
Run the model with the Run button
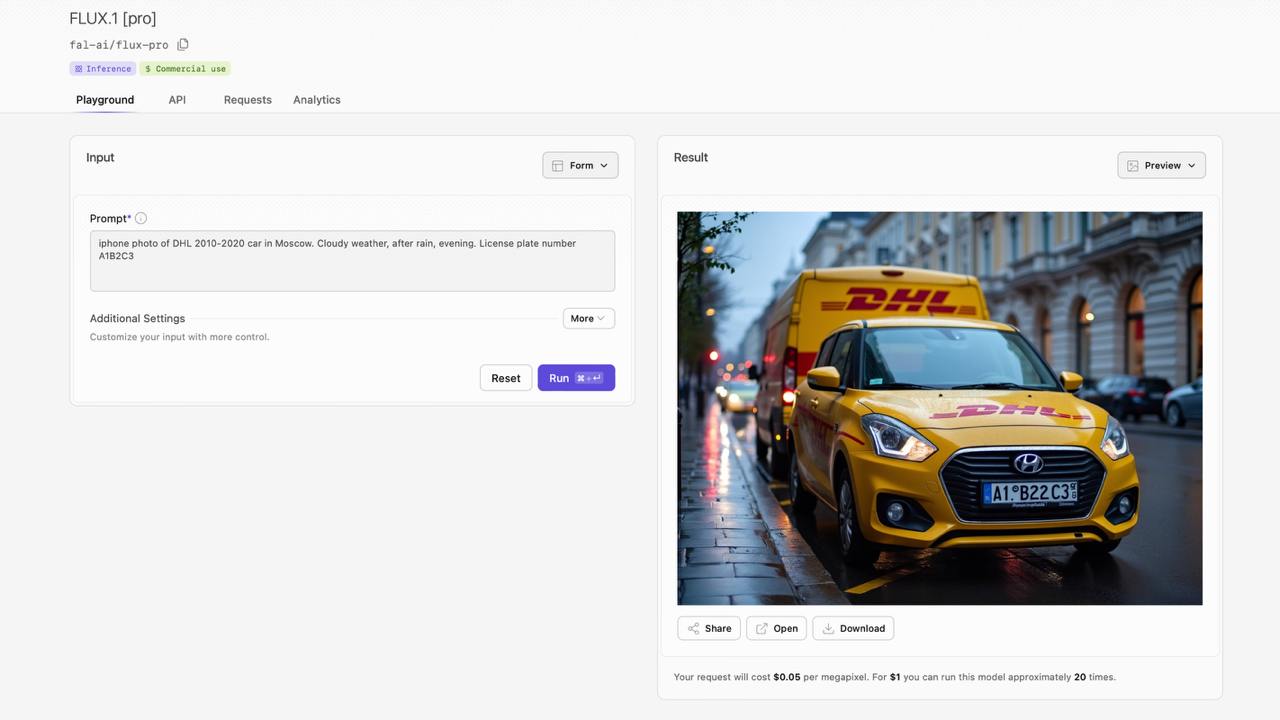(x=576, y=378)
